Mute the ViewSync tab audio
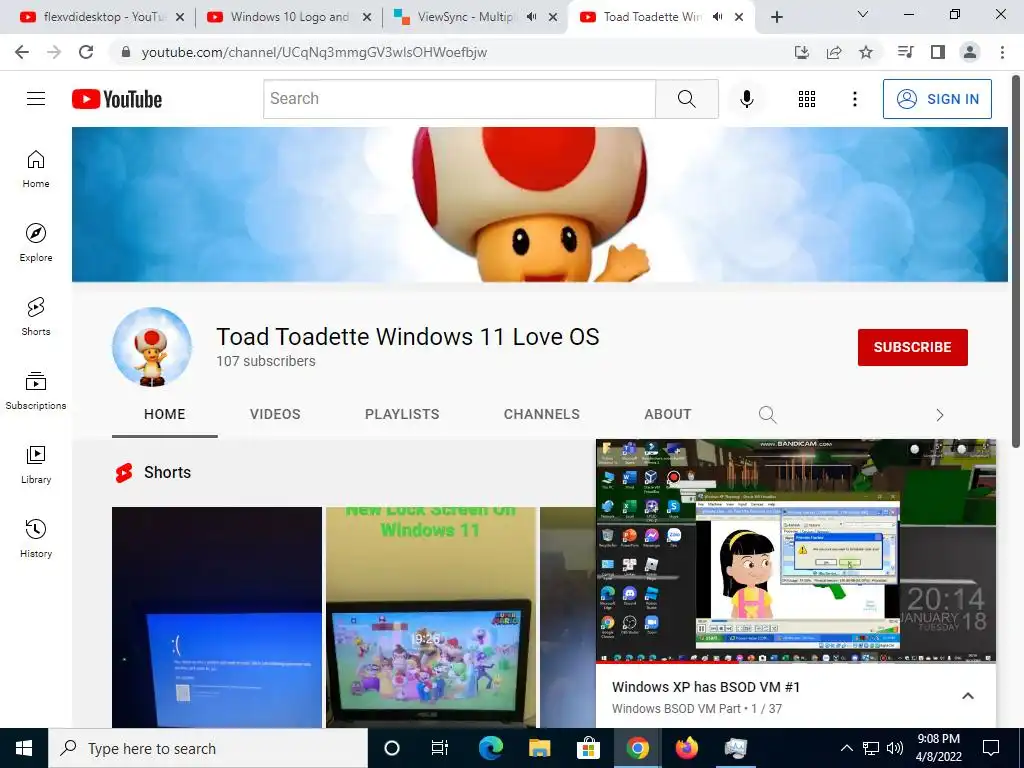This screenshot has width=1024, height=768. coord(532,17)
